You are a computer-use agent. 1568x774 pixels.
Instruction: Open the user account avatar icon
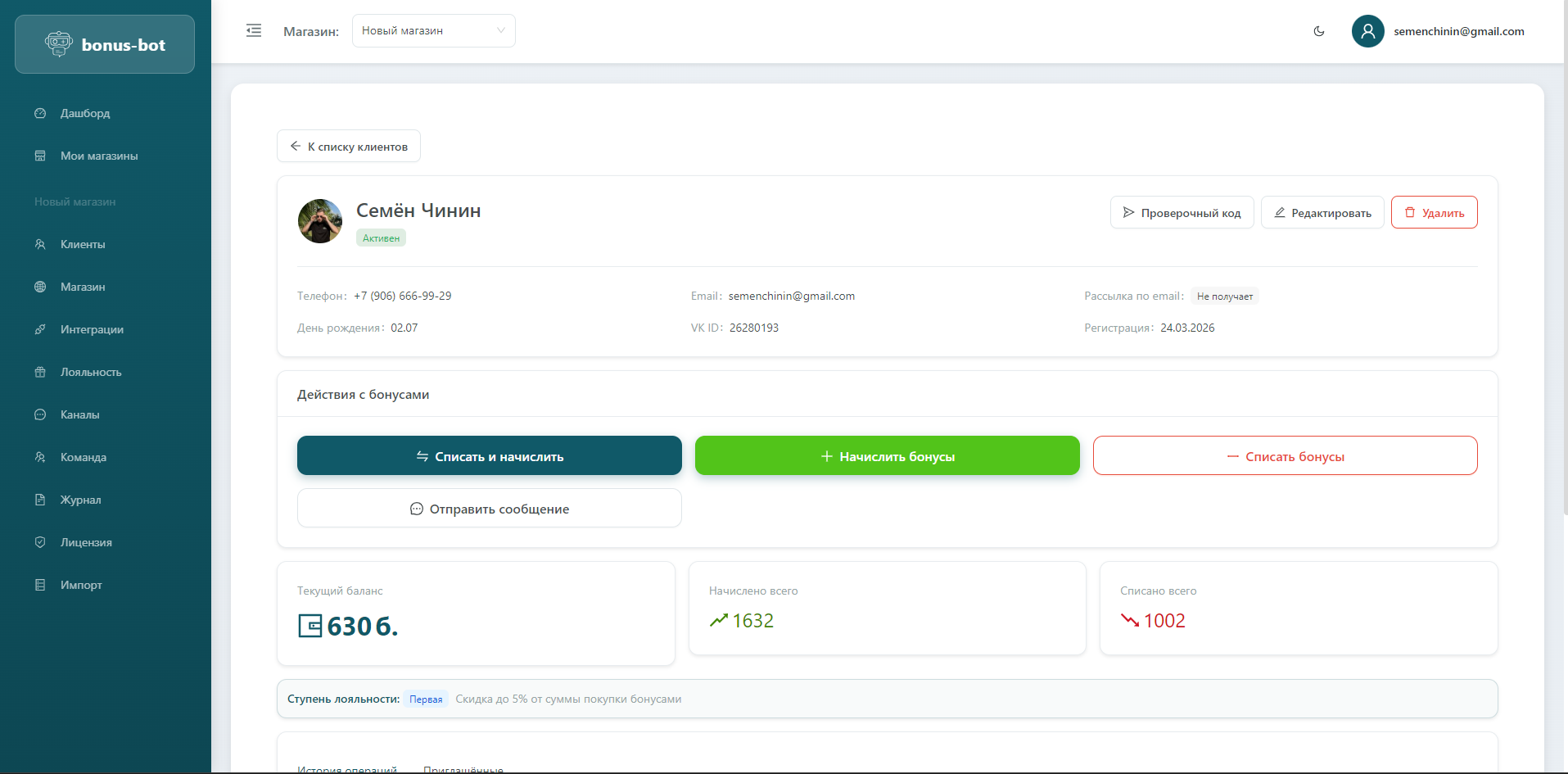[x=1367, y=31]
